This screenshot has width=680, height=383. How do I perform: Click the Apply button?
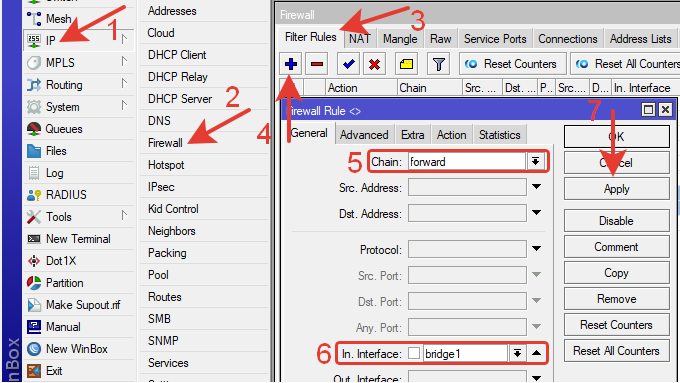[x=616, y=189]
